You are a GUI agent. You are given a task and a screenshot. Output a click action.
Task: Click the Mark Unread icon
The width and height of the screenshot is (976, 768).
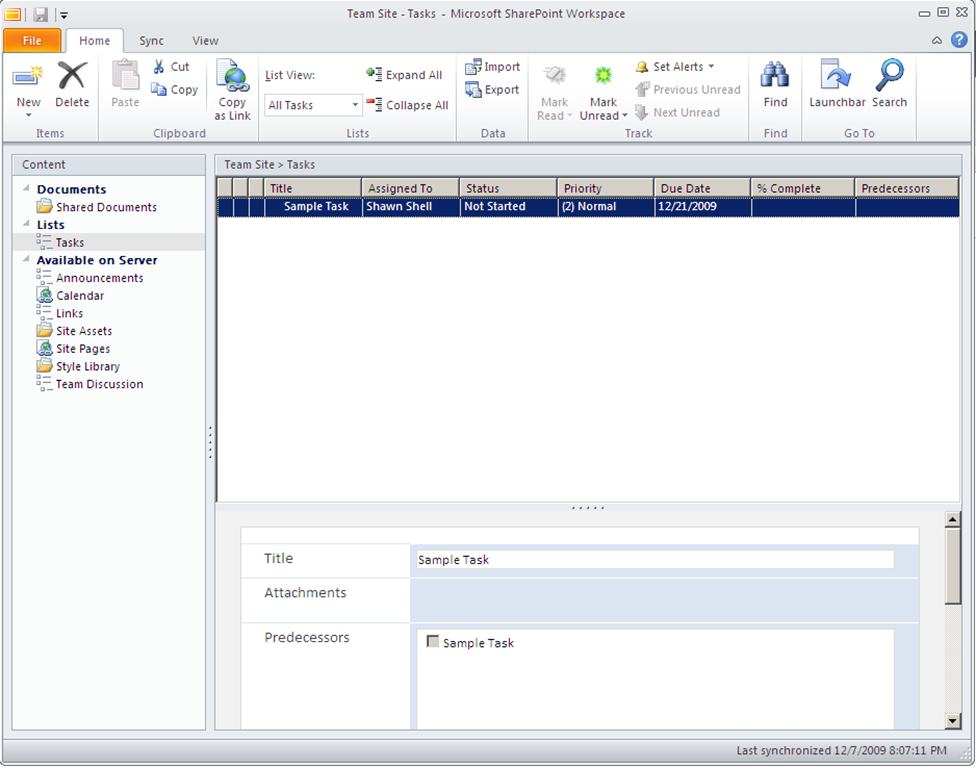pos(603,76)
